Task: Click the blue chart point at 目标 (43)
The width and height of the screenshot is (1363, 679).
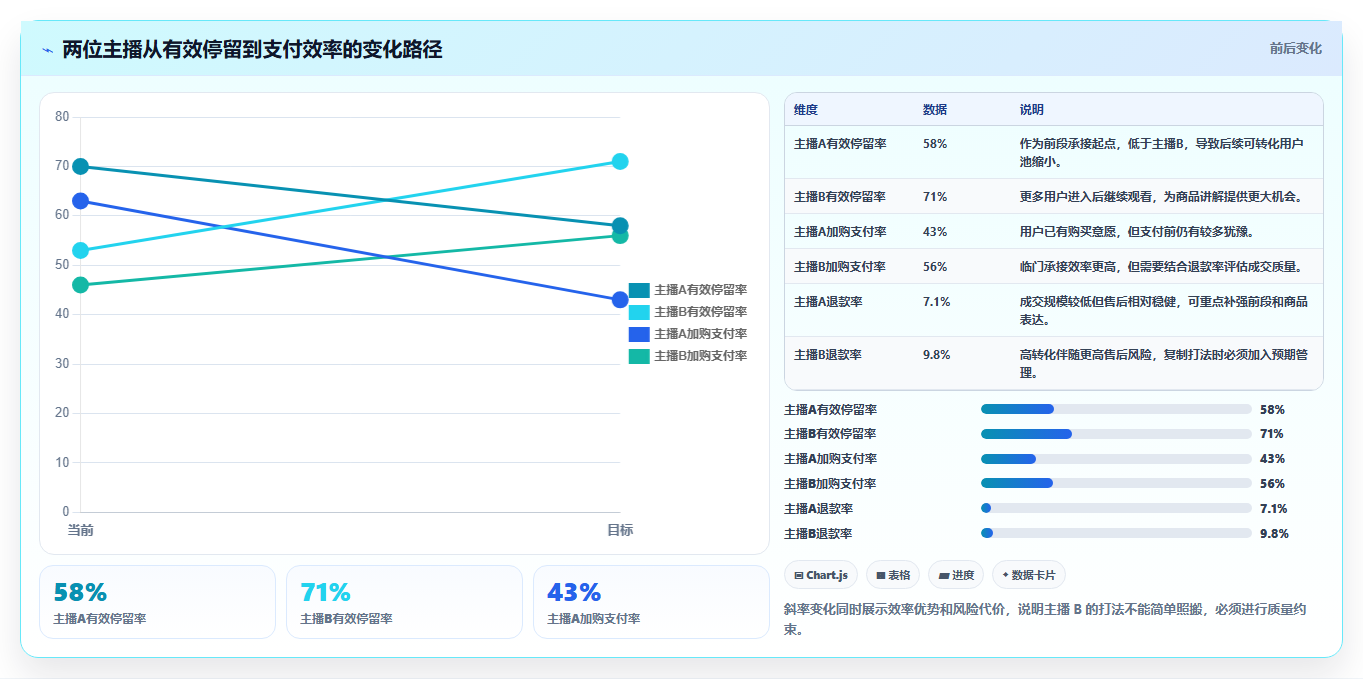Action: pos(620,300)
